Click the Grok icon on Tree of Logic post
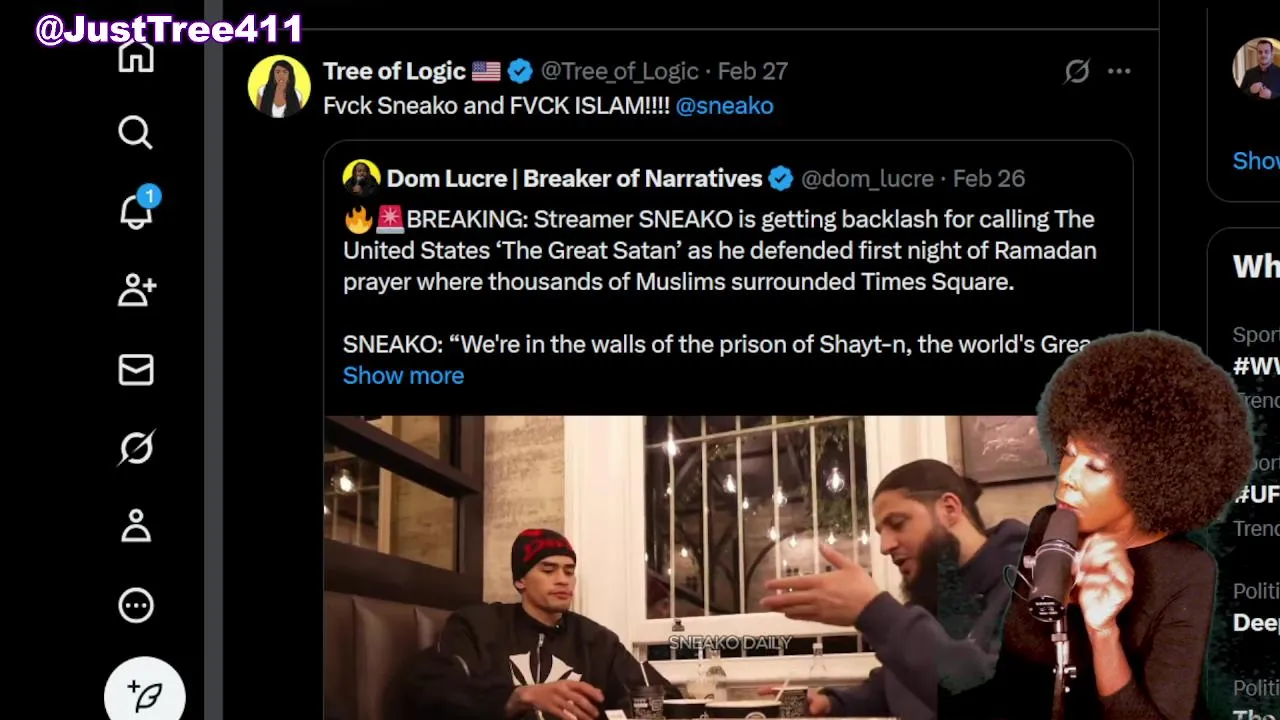The height and width of the screenshot is (720, 1280). click(x=1076, y=71)
